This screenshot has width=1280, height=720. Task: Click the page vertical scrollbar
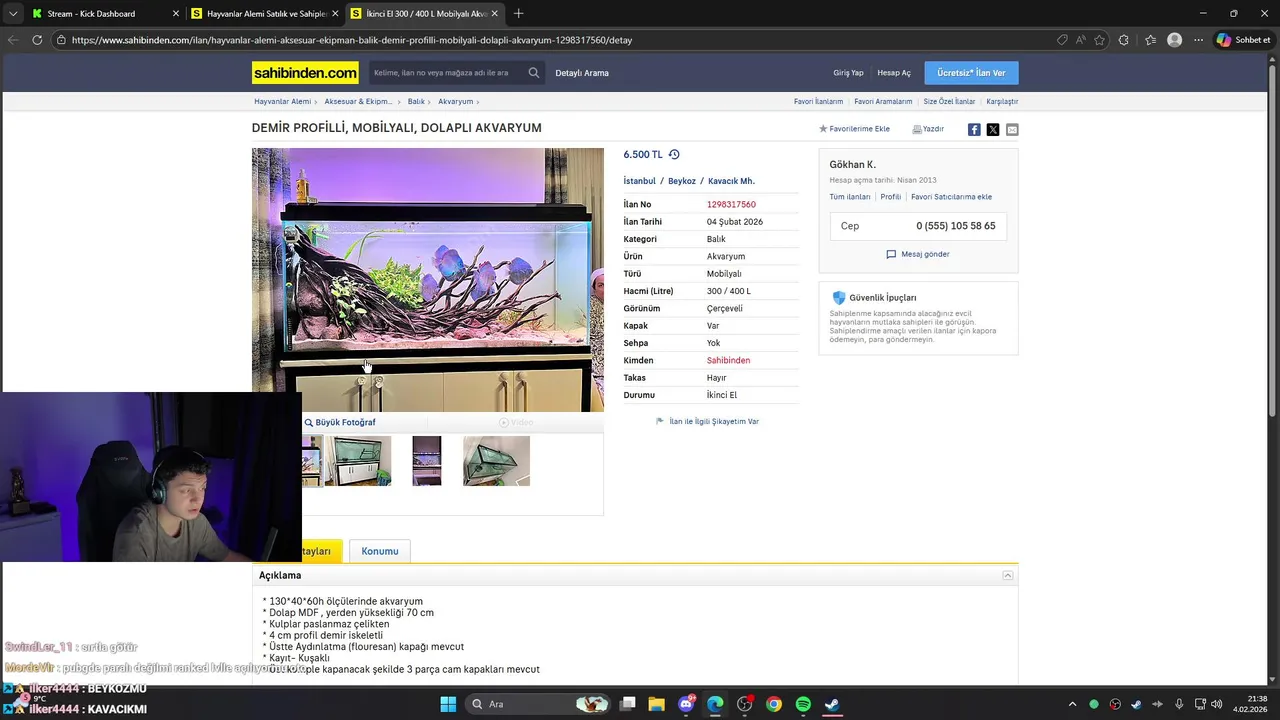click(x=1274, y=240)
